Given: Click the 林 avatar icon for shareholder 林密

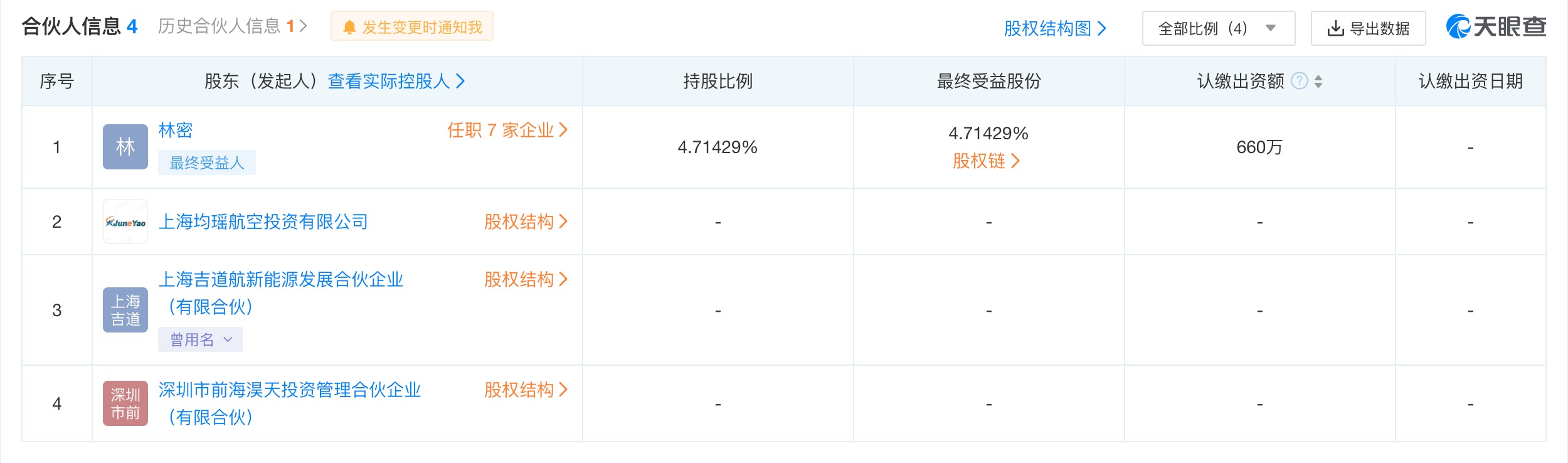Looking at the screenshot, I should [125, 146].
